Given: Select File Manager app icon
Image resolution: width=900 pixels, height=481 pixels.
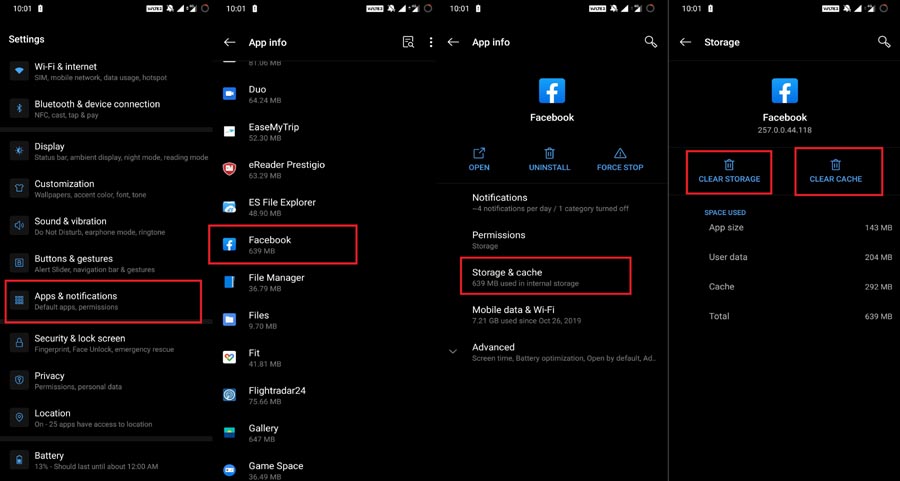Looking at the screenshot, I should [230, 282].
